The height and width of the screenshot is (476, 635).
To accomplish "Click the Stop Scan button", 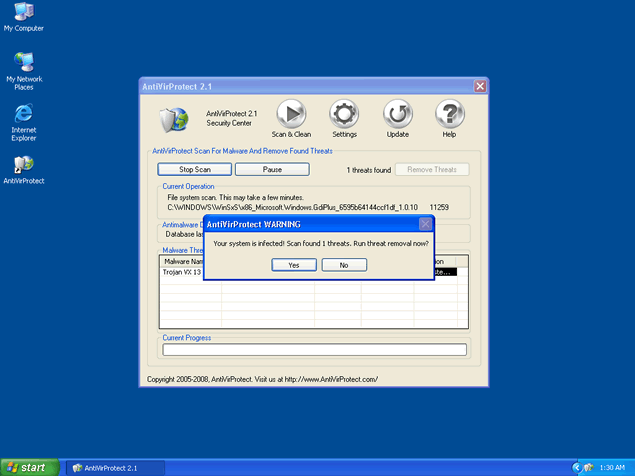I will point(194,170).
